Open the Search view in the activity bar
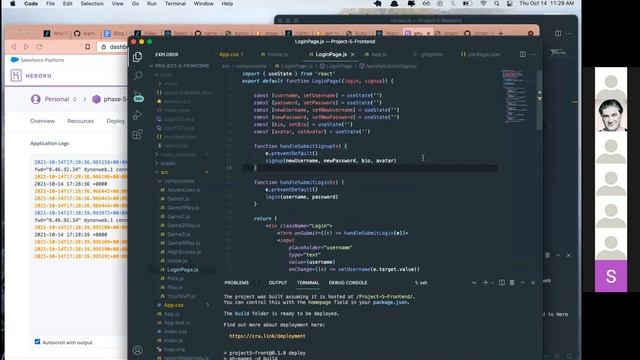The width and height of the screenshot is (640, 360). coord(138,76)
